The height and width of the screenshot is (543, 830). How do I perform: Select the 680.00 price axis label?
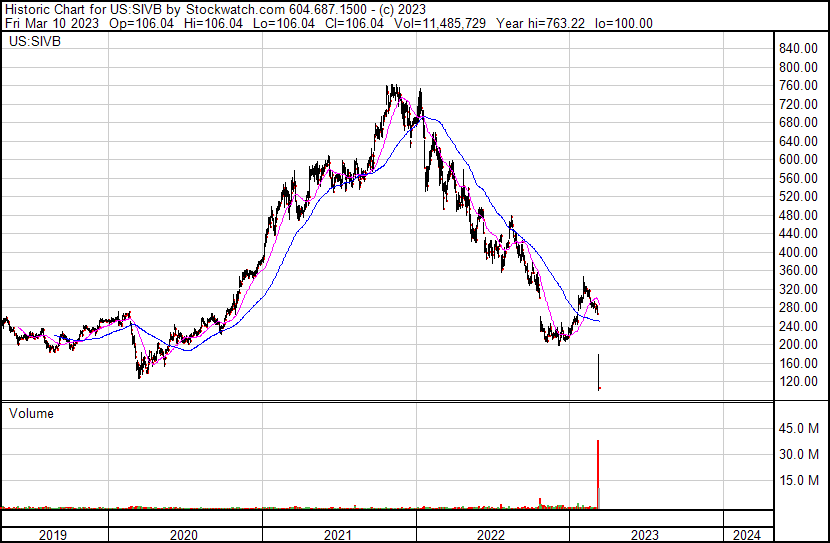tap(798, 122)
